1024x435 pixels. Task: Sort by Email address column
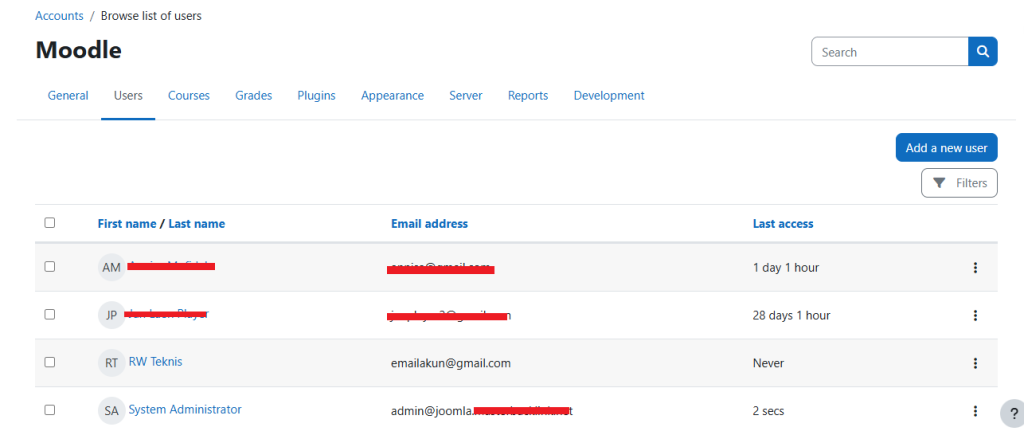coord(429,223)
